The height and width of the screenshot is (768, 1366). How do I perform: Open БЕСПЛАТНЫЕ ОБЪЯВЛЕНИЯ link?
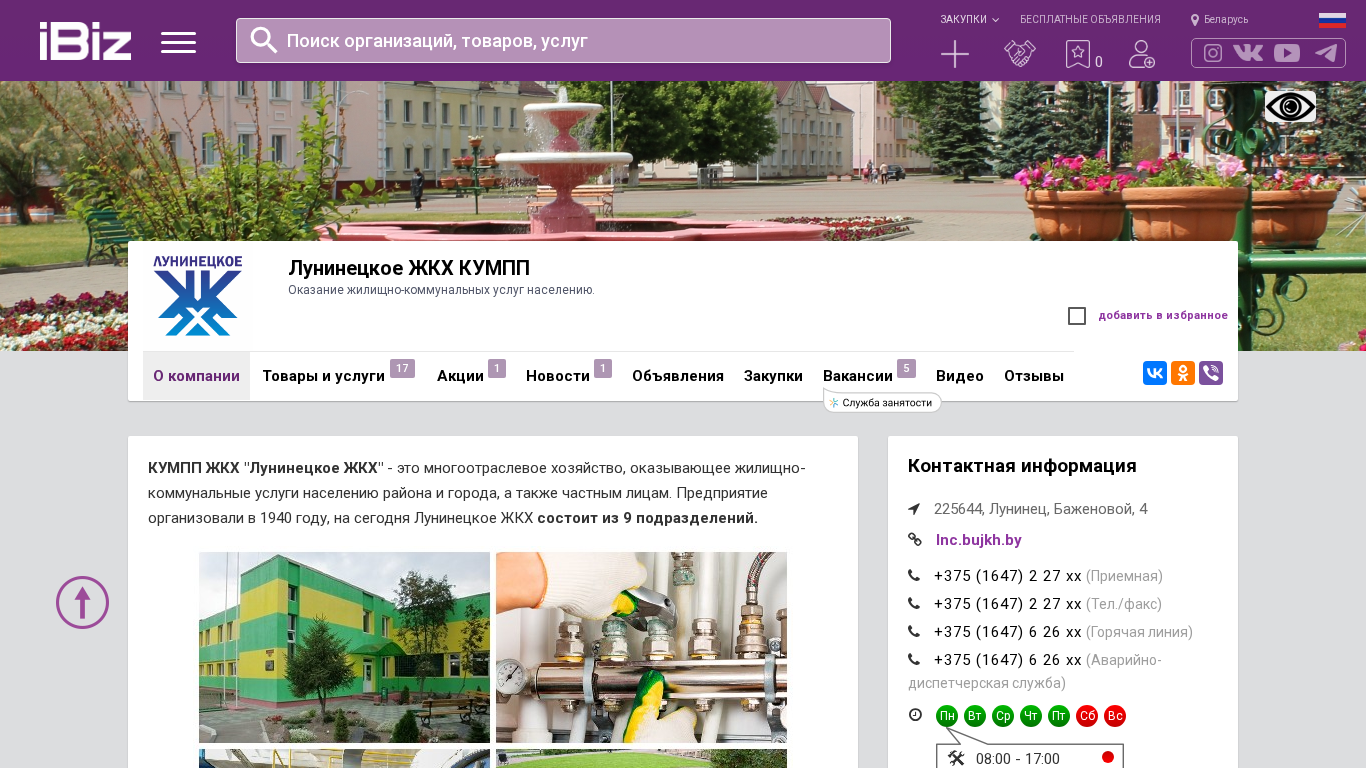pos(1090,20)
